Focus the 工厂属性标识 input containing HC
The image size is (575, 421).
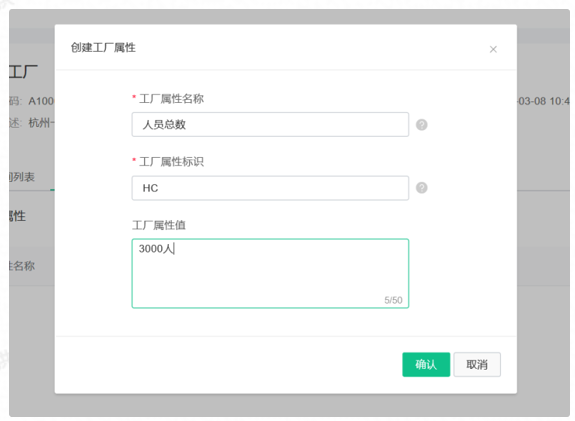pyautogui.click(x=270, y=188)
